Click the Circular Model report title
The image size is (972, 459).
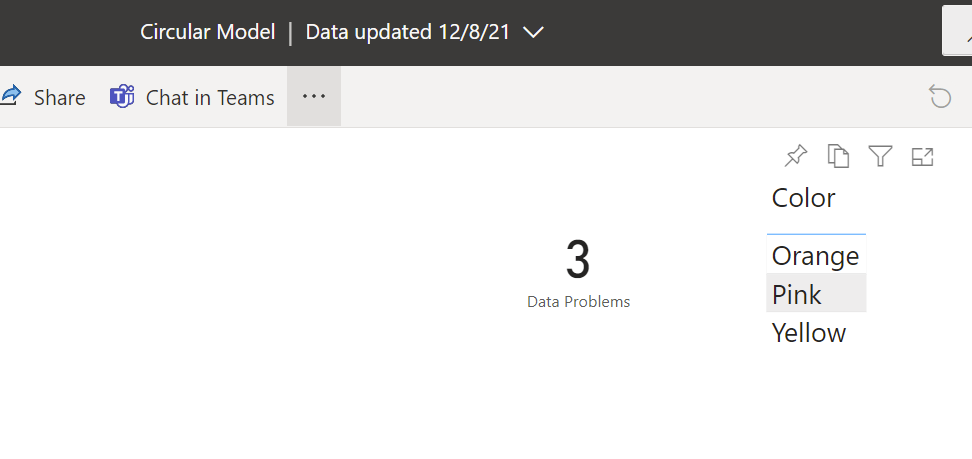(x=207, y=32)
